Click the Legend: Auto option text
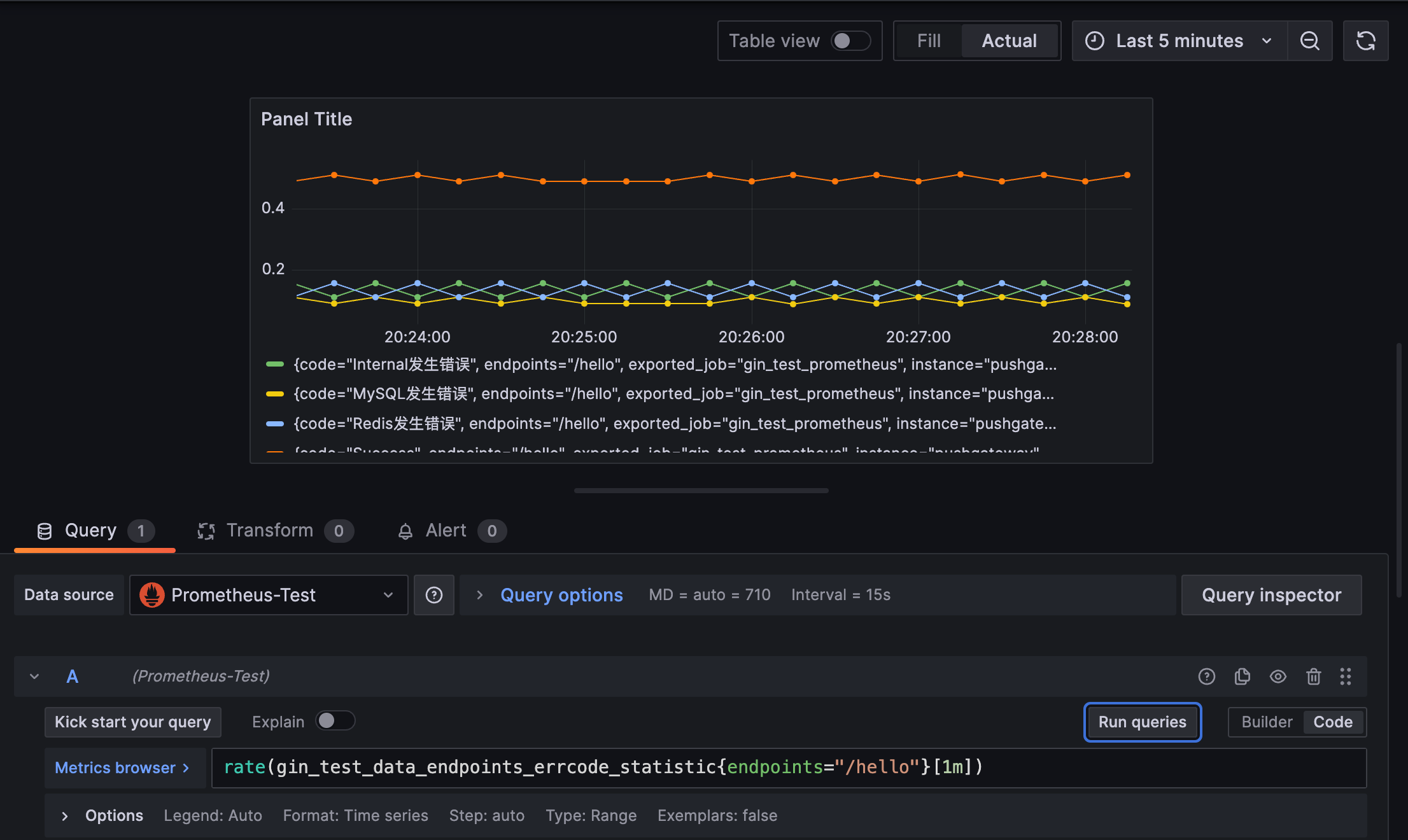The height and width of the screenshot is (840, 1408). click(x=213, y=816)
